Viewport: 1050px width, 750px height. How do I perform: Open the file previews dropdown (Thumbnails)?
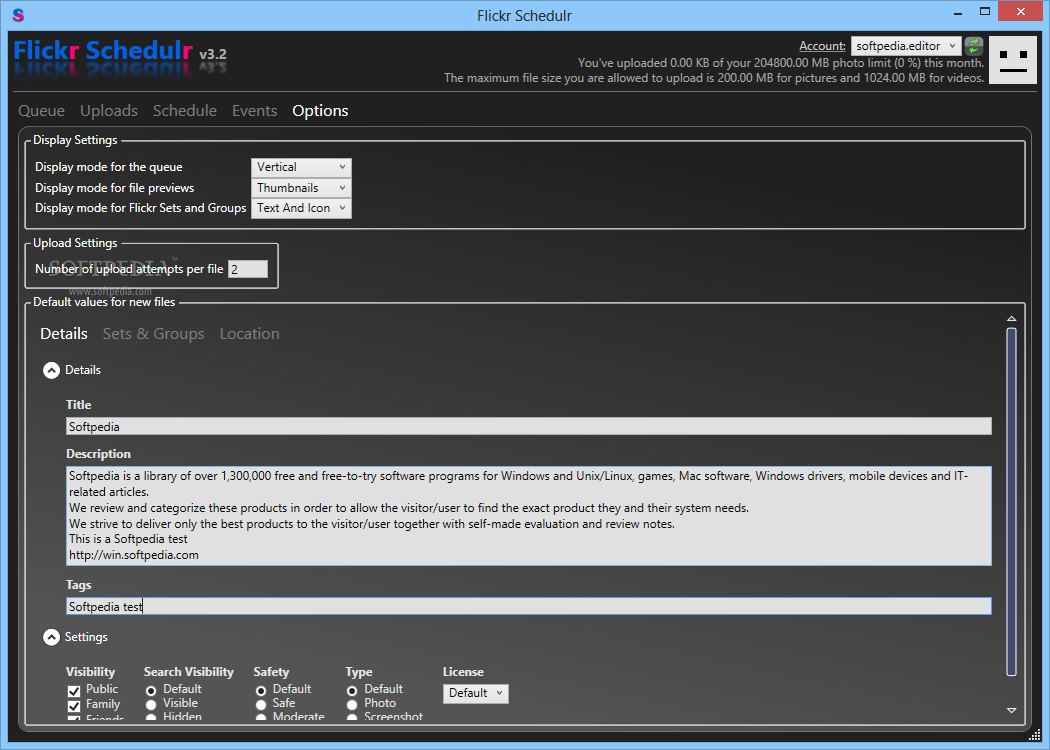[x=301, y=188]
